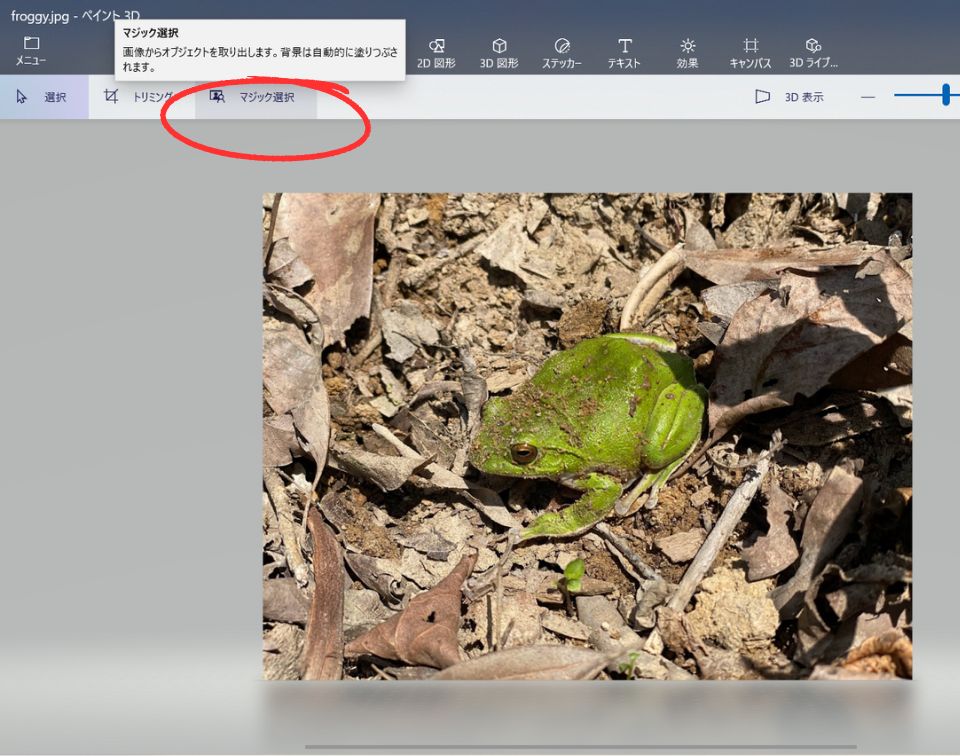Click the マジック選択 magic select button
This screenshot has width=960, height=756.
coord(256,97)
